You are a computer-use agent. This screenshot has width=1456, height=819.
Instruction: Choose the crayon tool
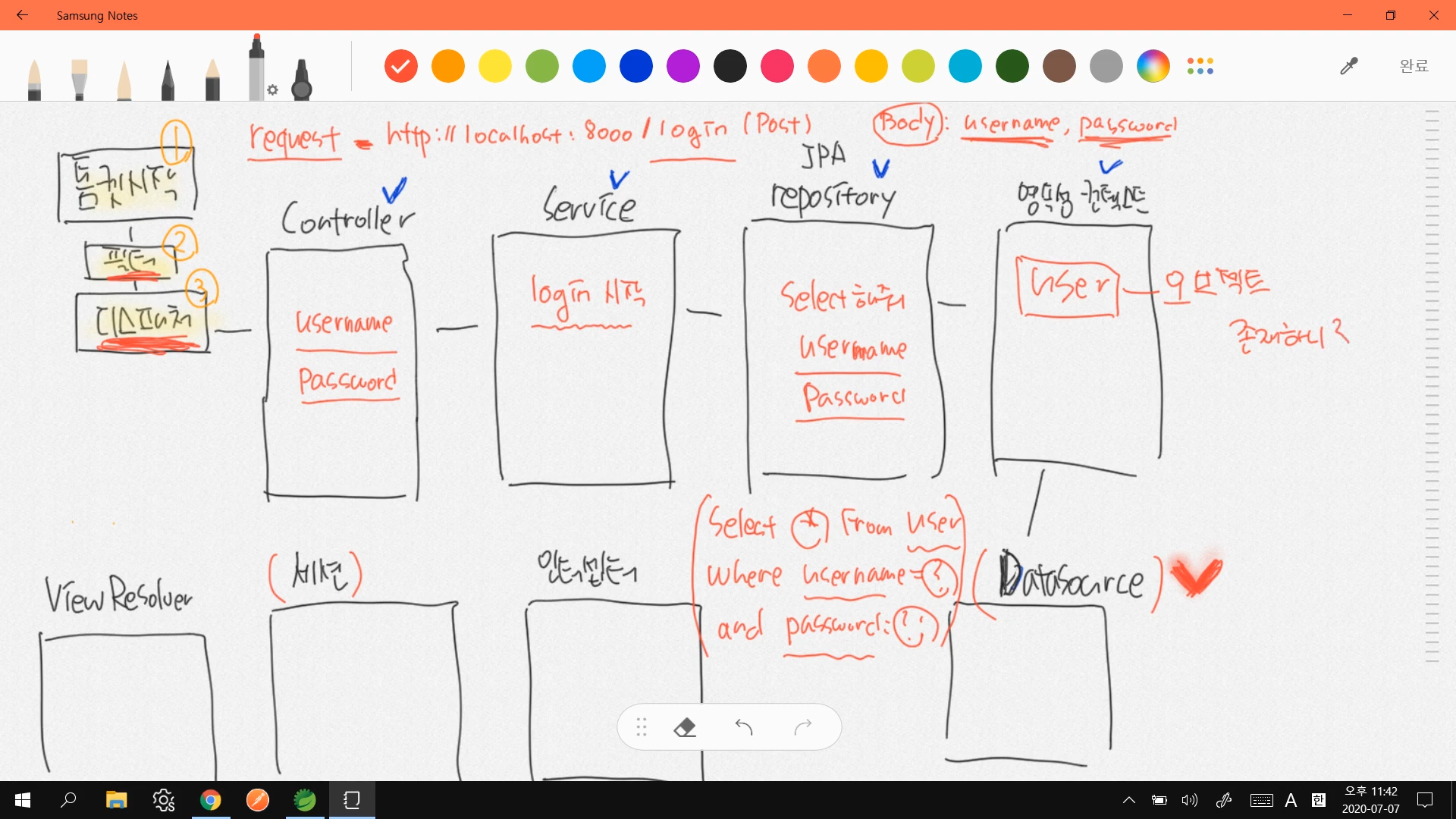coord(212,80)
